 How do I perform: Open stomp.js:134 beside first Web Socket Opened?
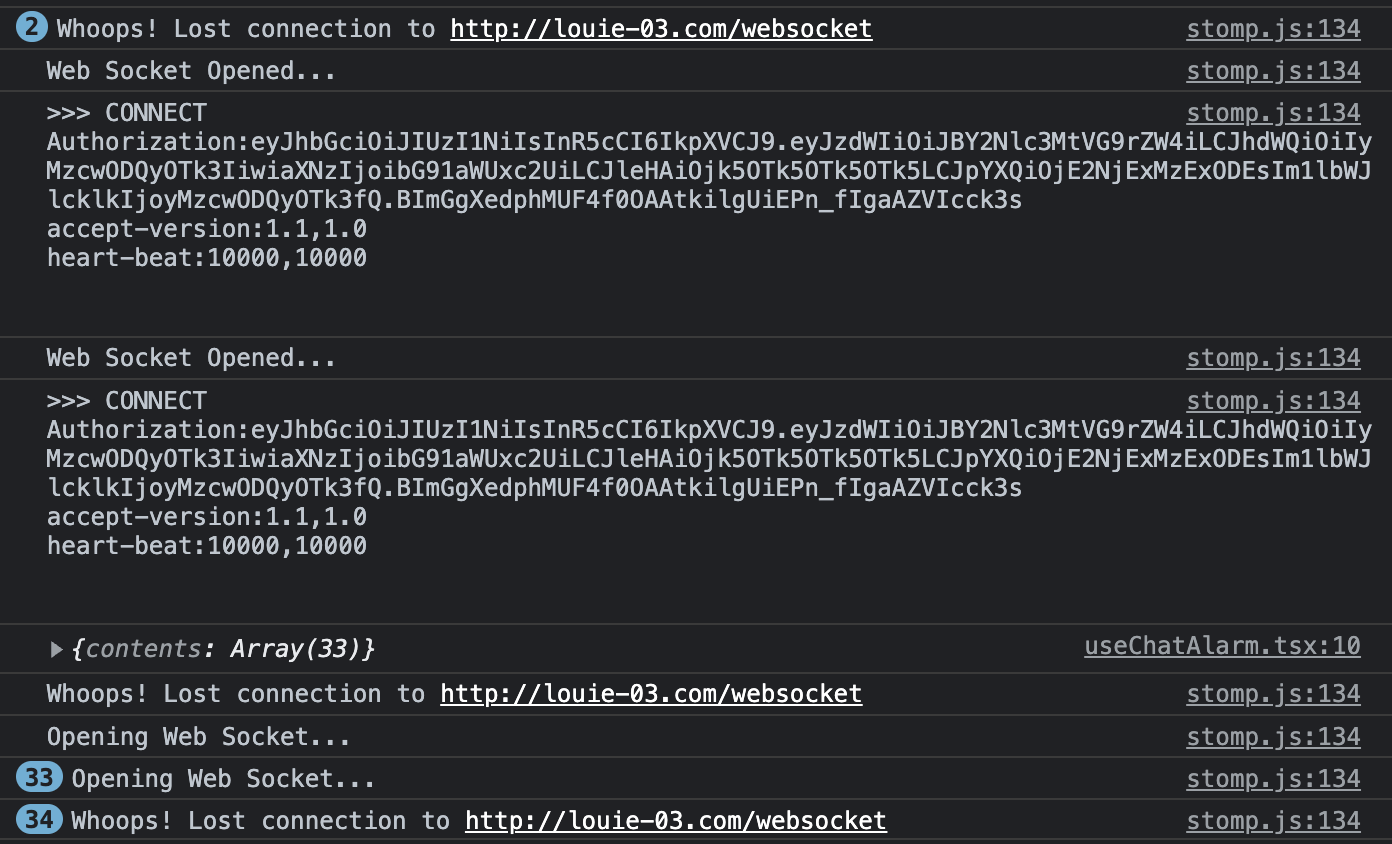[x=1273, y=71]
